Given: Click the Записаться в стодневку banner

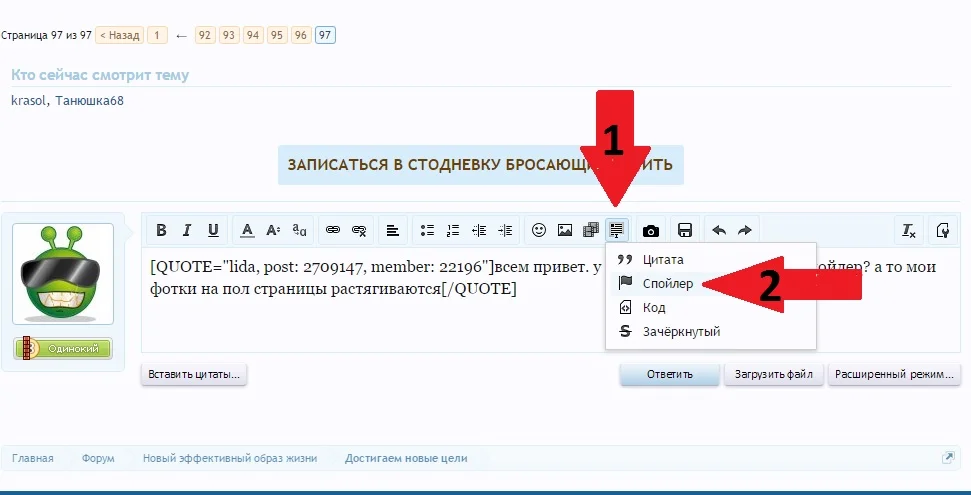Looking at the screenshot, I should (481, 165).
